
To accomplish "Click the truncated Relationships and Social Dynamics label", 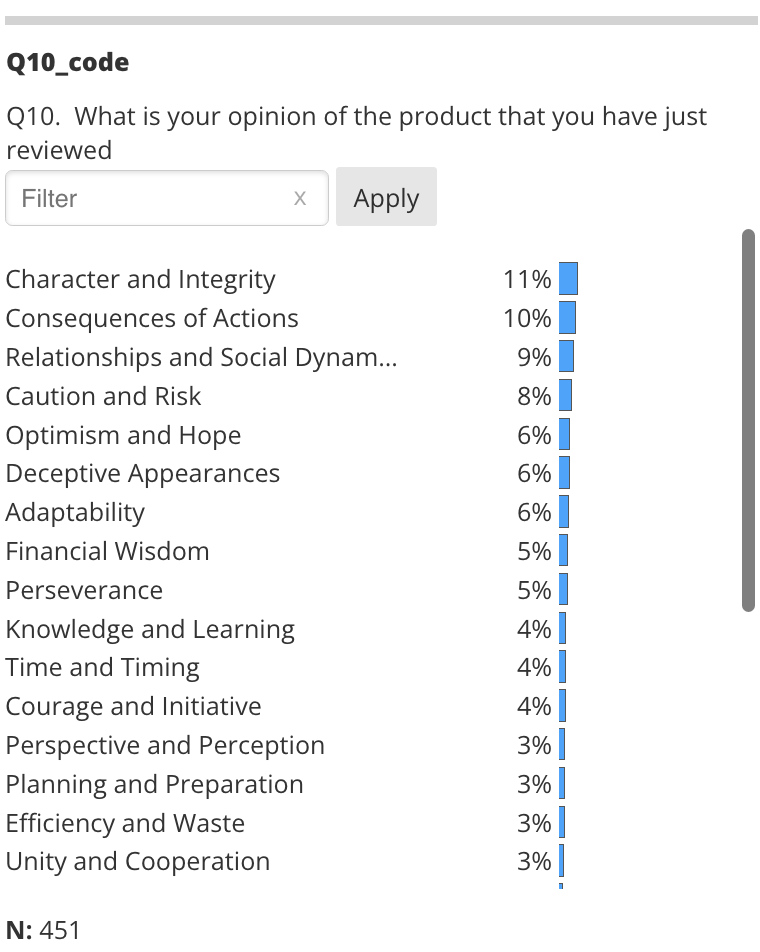I will coord(201,357).
